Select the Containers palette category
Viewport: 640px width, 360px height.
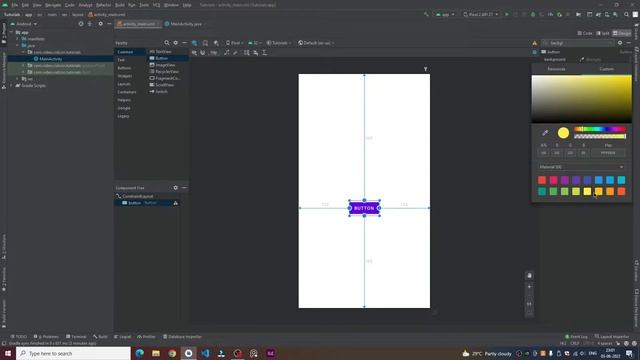127,92
